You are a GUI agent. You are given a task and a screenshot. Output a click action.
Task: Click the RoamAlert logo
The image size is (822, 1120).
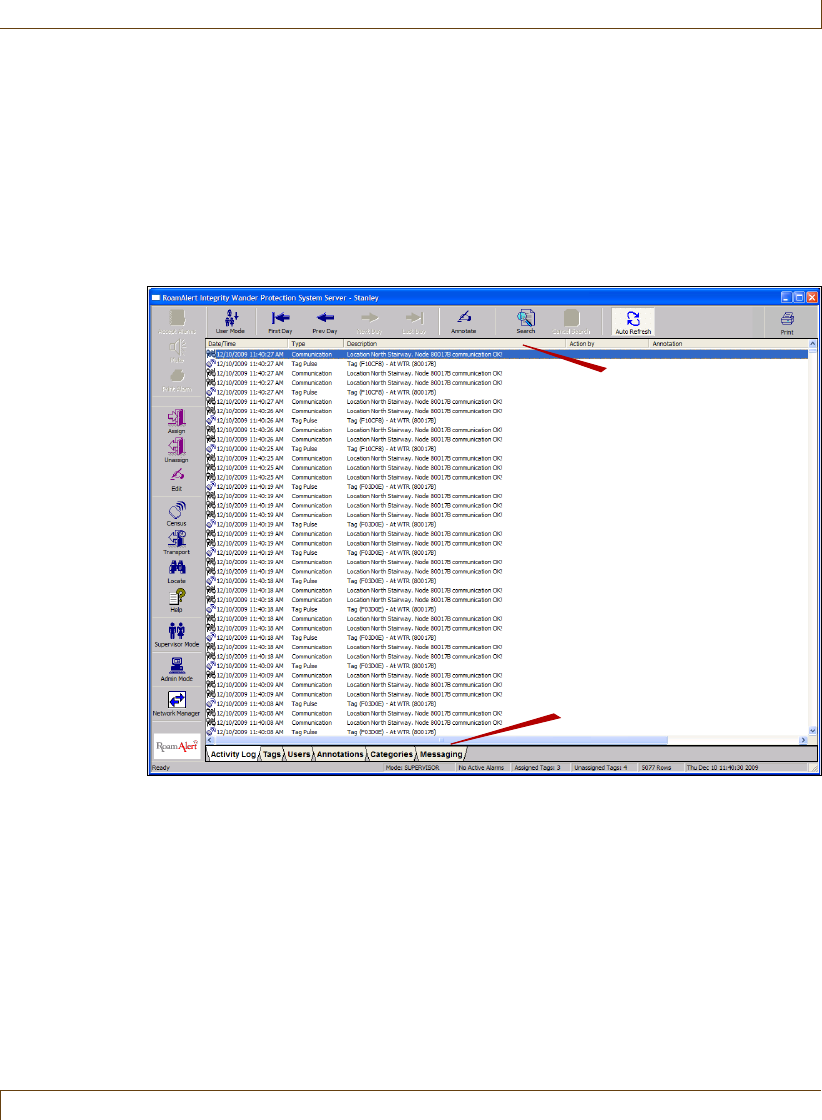pyautogui.click(x=177, y=746)
